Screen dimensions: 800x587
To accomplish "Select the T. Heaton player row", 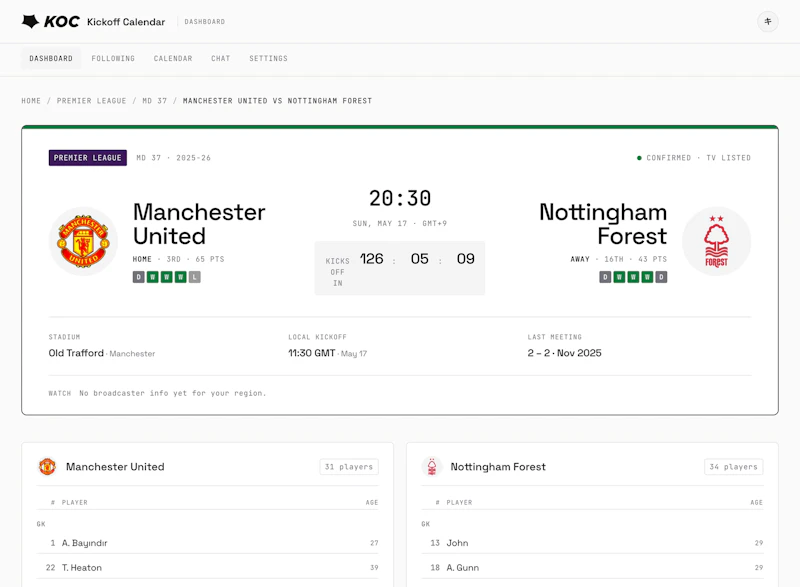I will pyautogui.click(x=208, y=568).
